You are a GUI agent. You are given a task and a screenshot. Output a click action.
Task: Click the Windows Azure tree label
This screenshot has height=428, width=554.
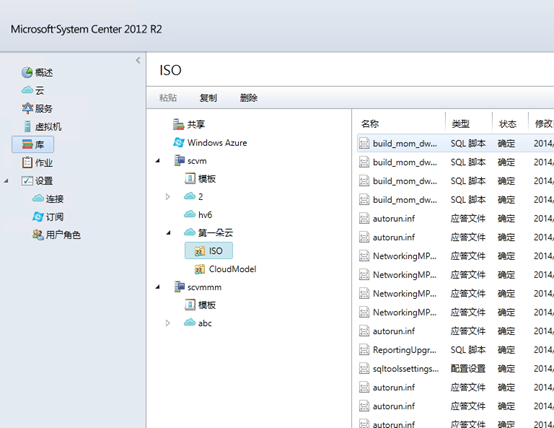click(217, 143)
